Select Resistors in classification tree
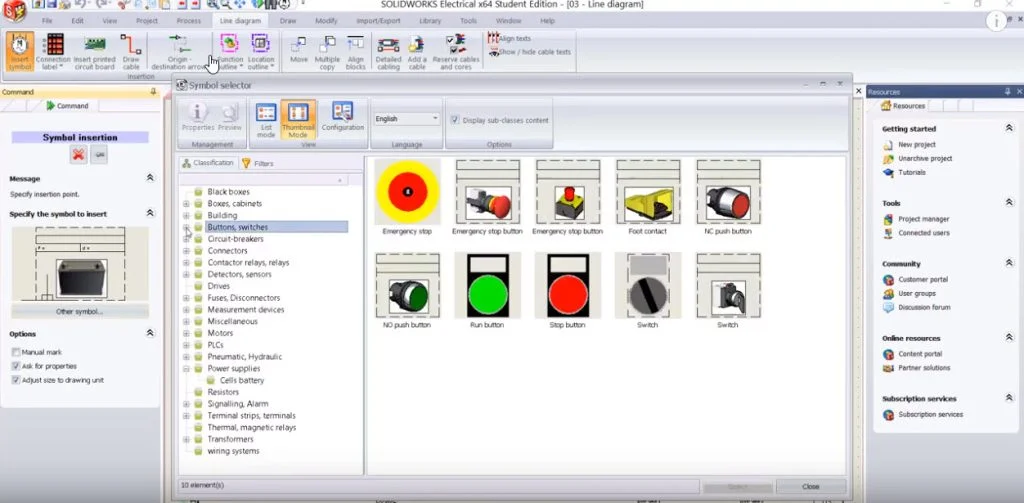1024x503 pixels. (x=223, y=392)
